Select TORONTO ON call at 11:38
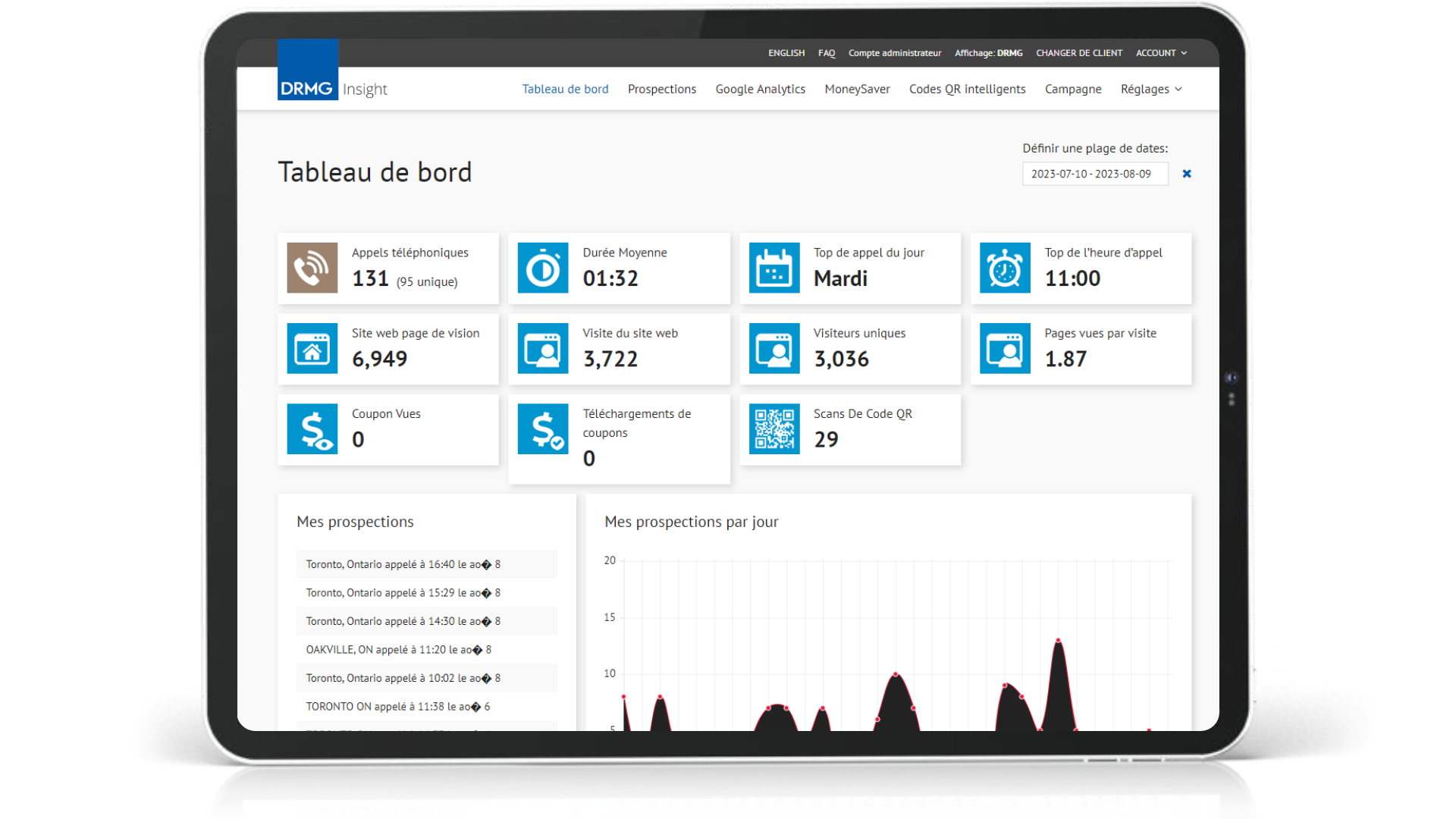Image resolution: width=1456 pixels, height=819 pixels. click(427, 707)
